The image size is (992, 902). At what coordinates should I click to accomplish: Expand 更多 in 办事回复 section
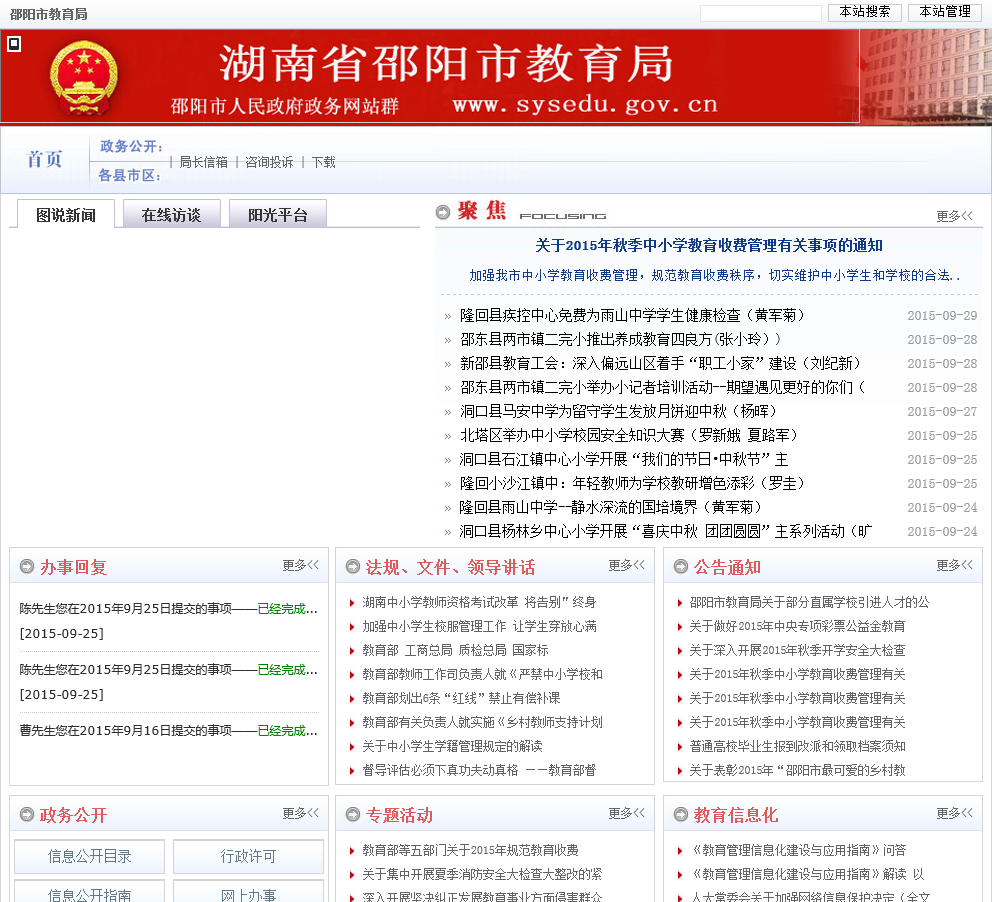pos(301,565)
